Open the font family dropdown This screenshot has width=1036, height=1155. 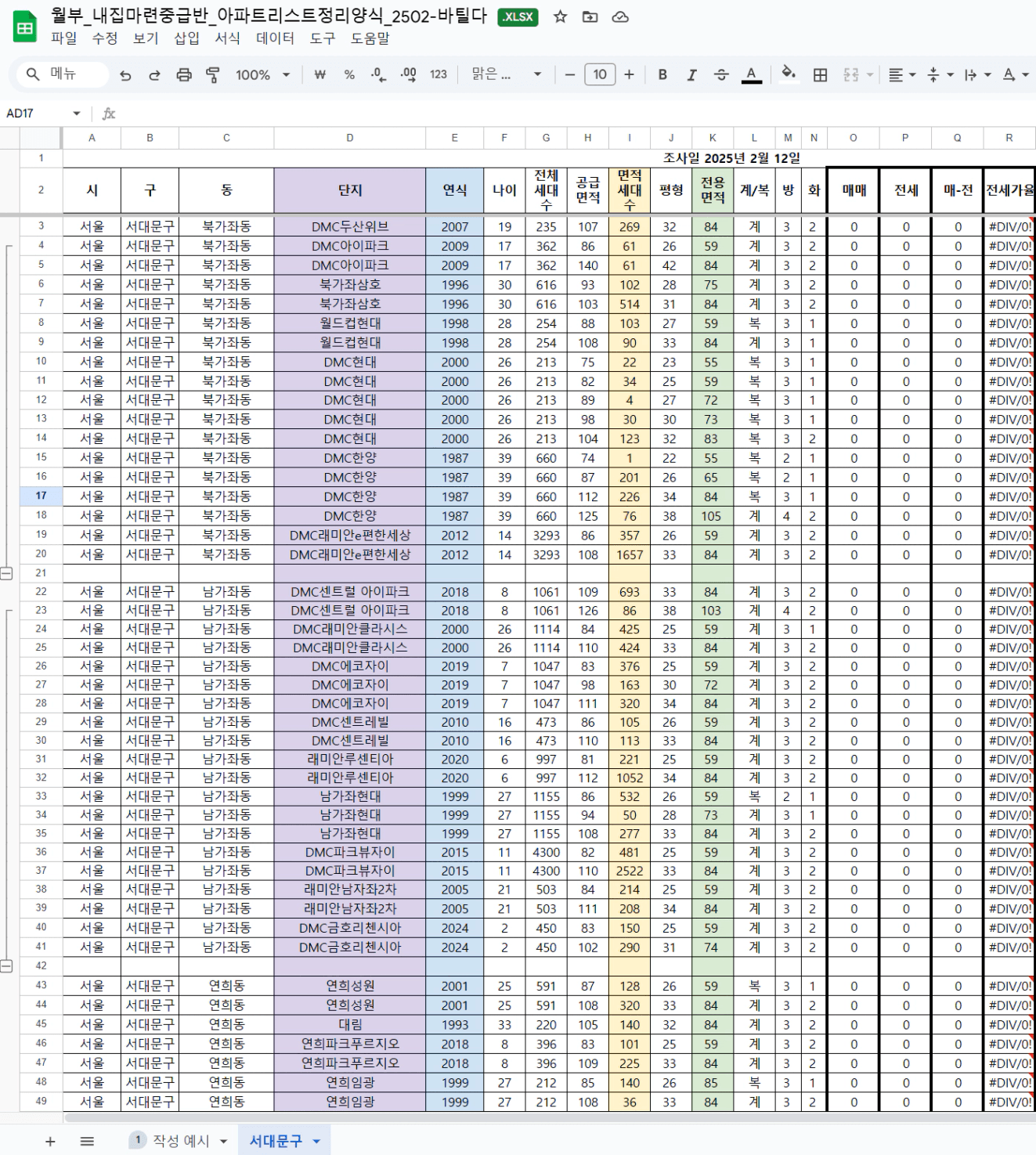[507, 75]
